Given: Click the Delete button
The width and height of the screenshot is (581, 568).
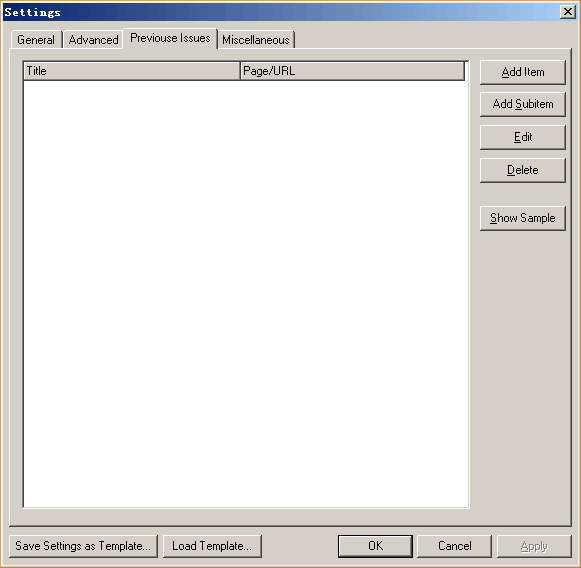Looking at the screenshot, I should pyautogui.click(x=522, y=170).
